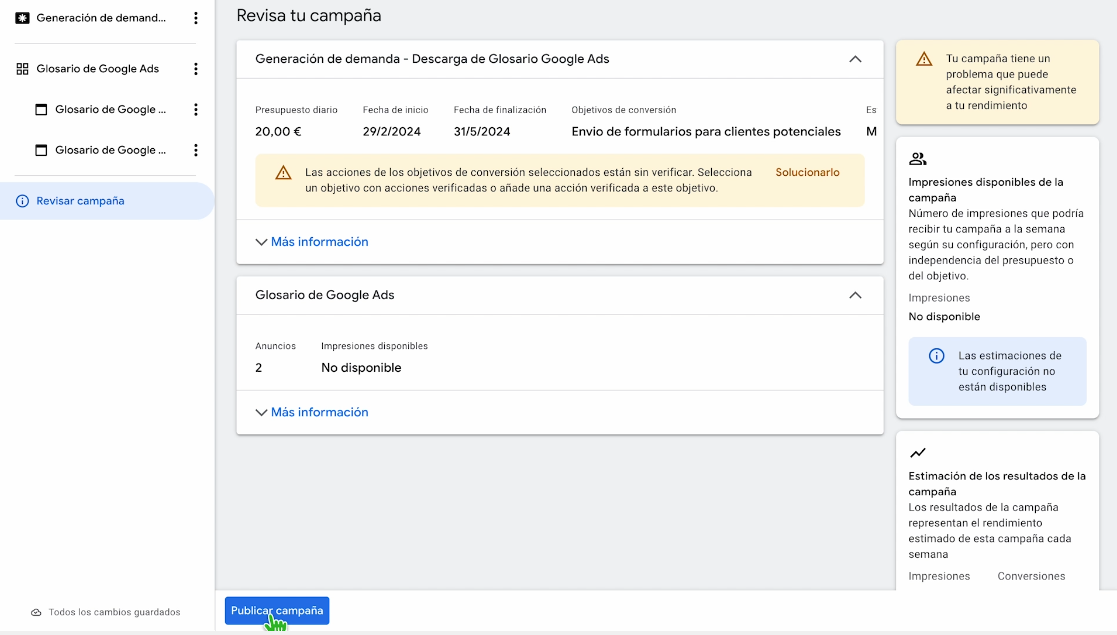
Task: Expand Más información under ad group summary
Action: coord(312,412)
